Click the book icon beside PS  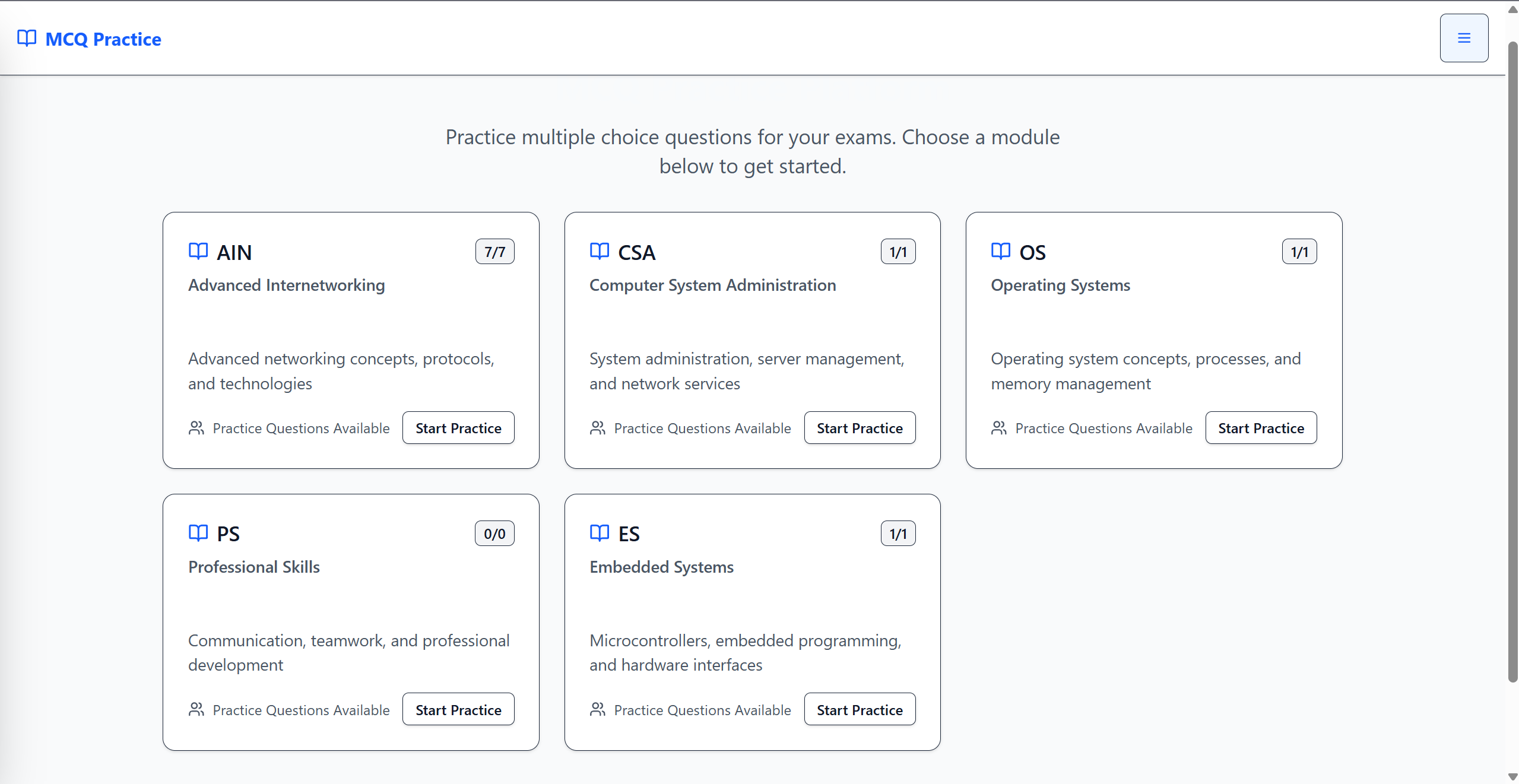point(198,533)
